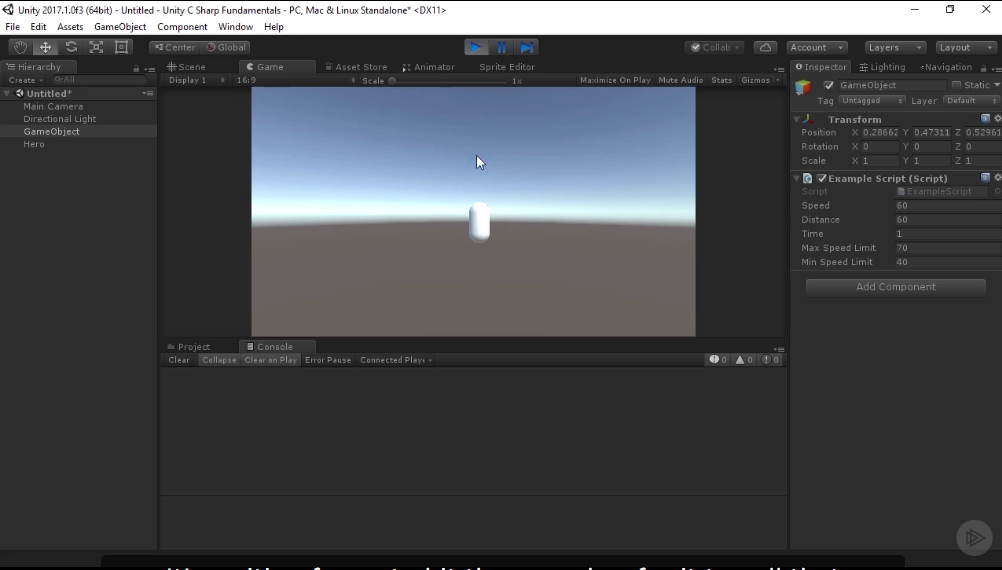The width and height of the screenshot is (1002, 570).
Task: Click the GameObject cube icon in Inspector
Action: pos(803,88)
